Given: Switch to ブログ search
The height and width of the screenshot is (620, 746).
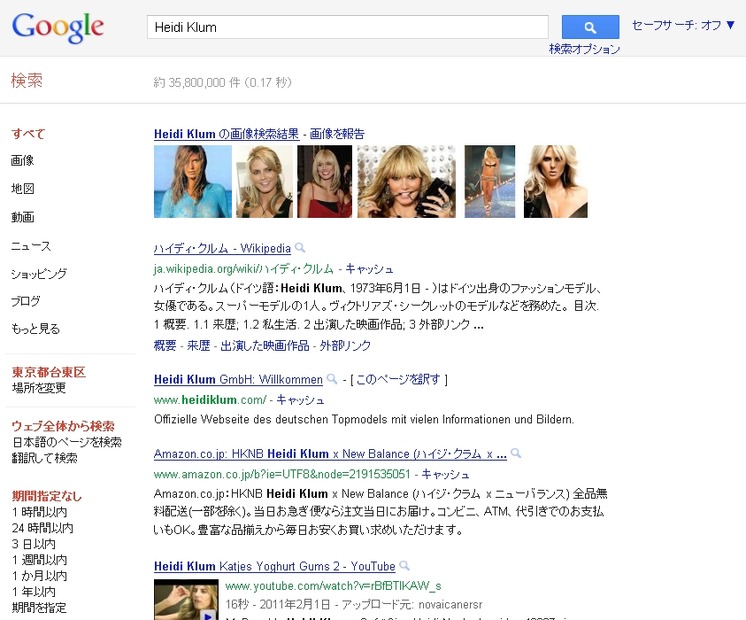Looking at the screenshot, I should pos(26,301).
